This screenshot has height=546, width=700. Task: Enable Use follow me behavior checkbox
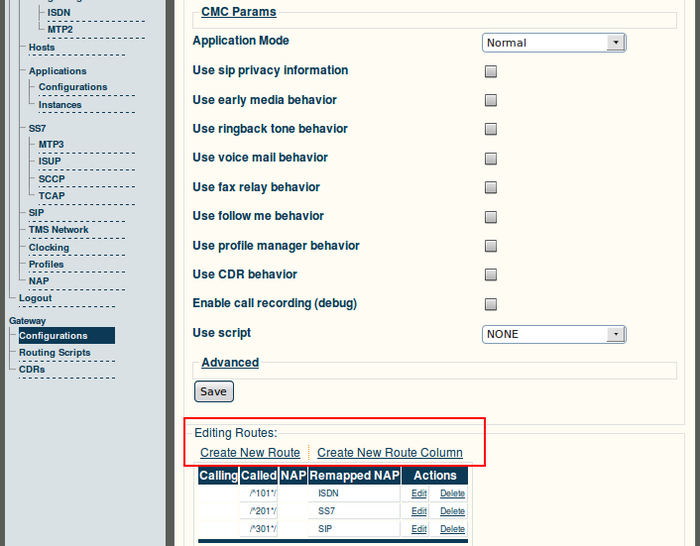click(x=491, y=217)
